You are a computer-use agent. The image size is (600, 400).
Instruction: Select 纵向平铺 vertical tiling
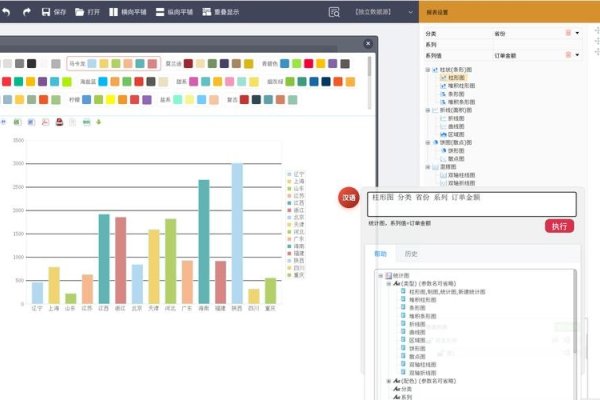(x=174, y=12)
